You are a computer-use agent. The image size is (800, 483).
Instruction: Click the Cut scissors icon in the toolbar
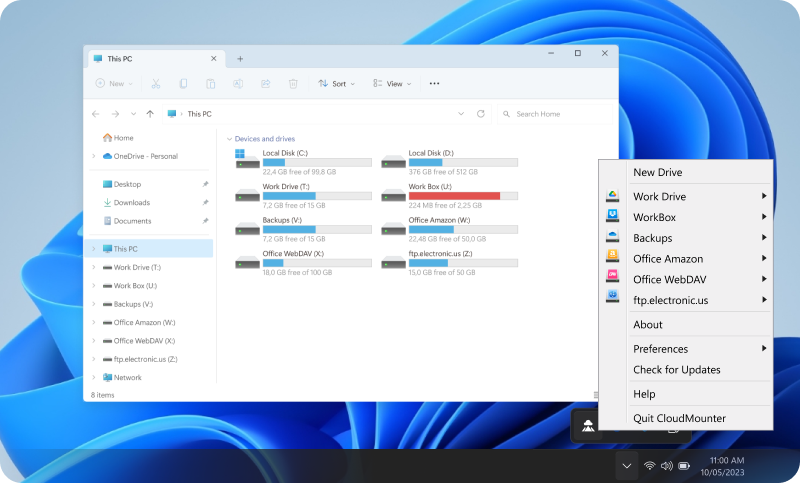[x=156, y=84]
